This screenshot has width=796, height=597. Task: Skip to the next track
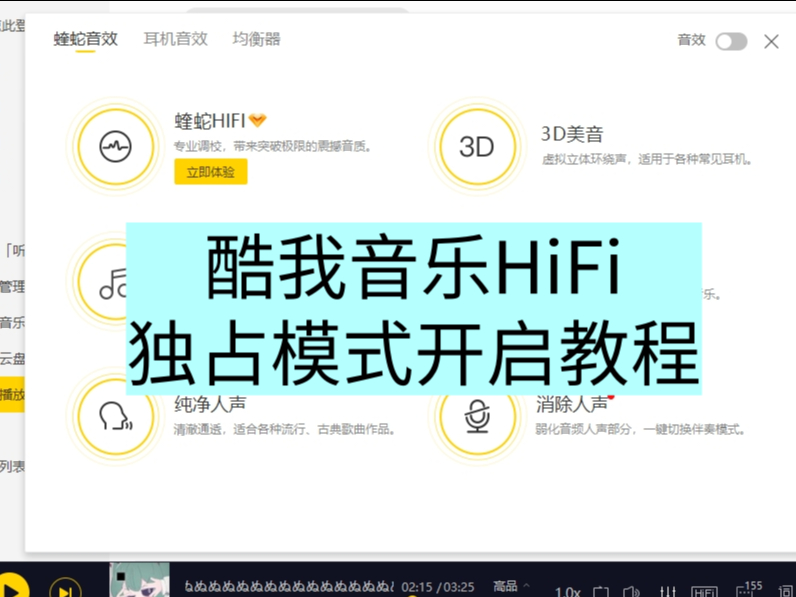tap(65, 589)
